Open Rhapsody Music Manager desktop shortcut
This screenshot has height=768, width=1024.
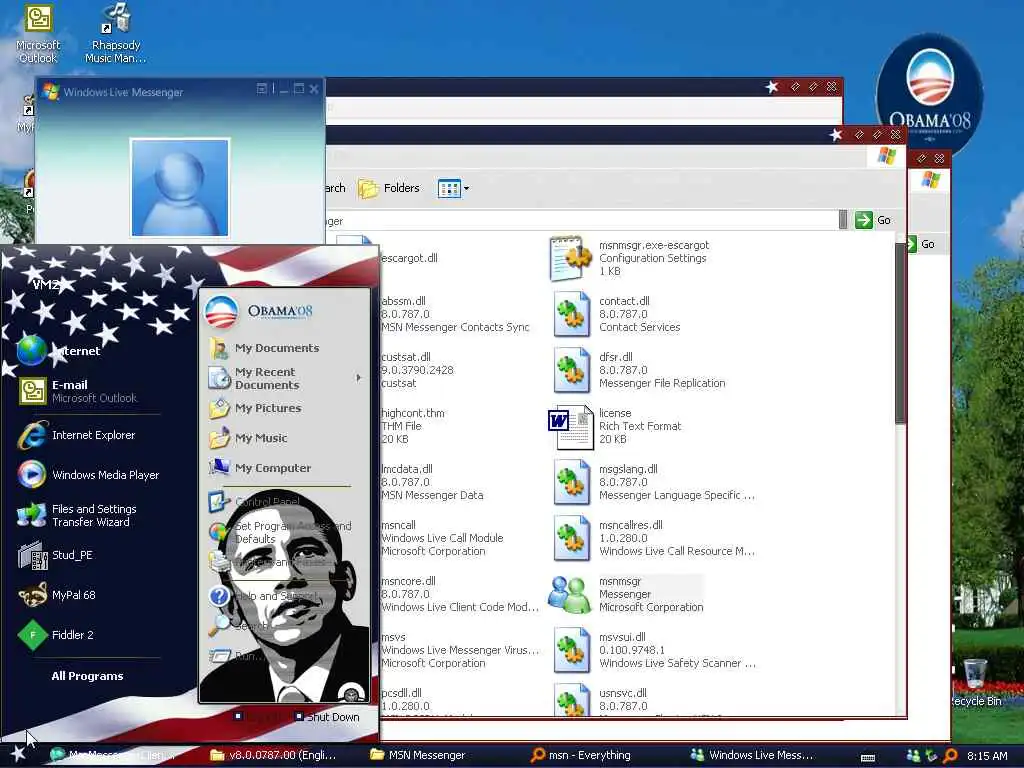point(116,34)
